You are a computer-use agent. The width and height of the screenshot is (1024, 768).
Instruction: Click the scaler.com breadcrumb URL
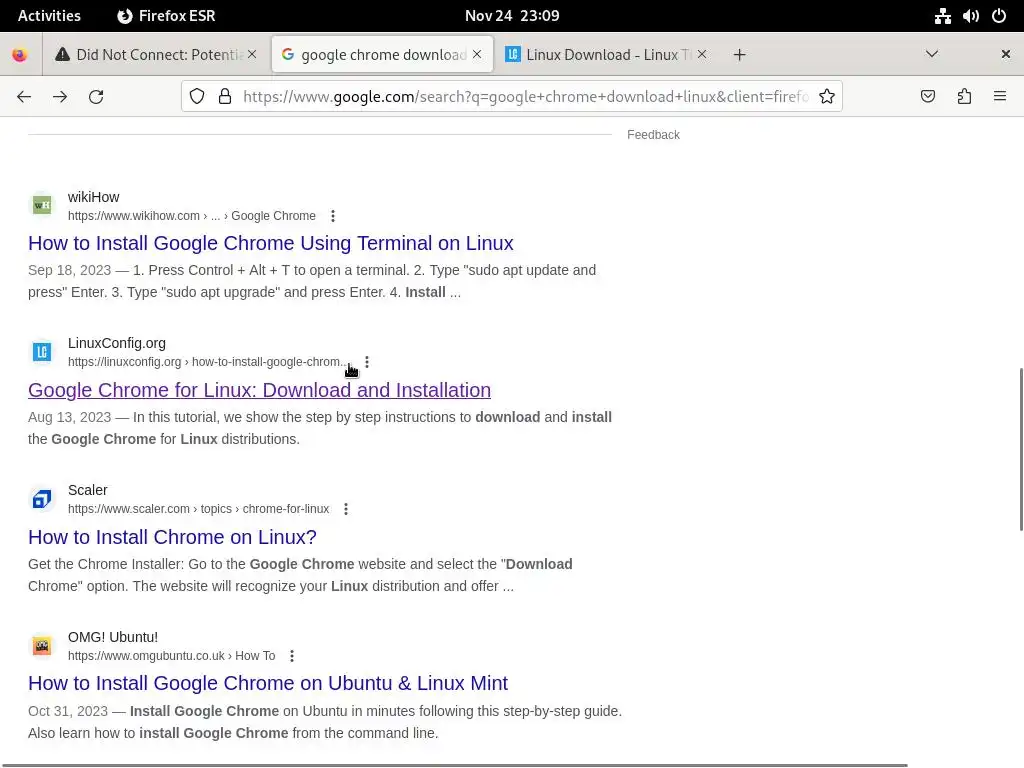199,509
